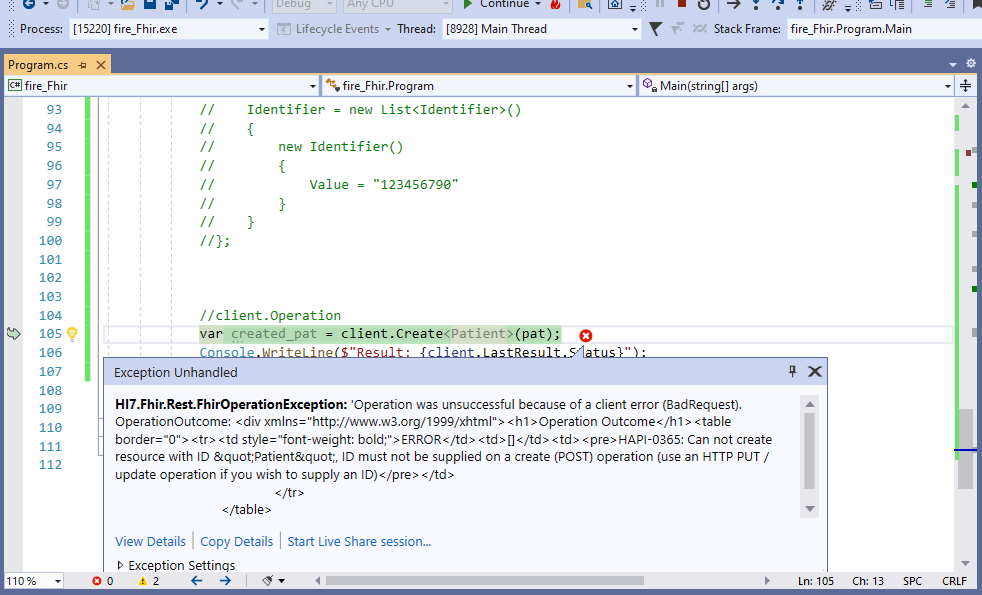Click the View Details link
982x595 pixels.
point(150,541)
